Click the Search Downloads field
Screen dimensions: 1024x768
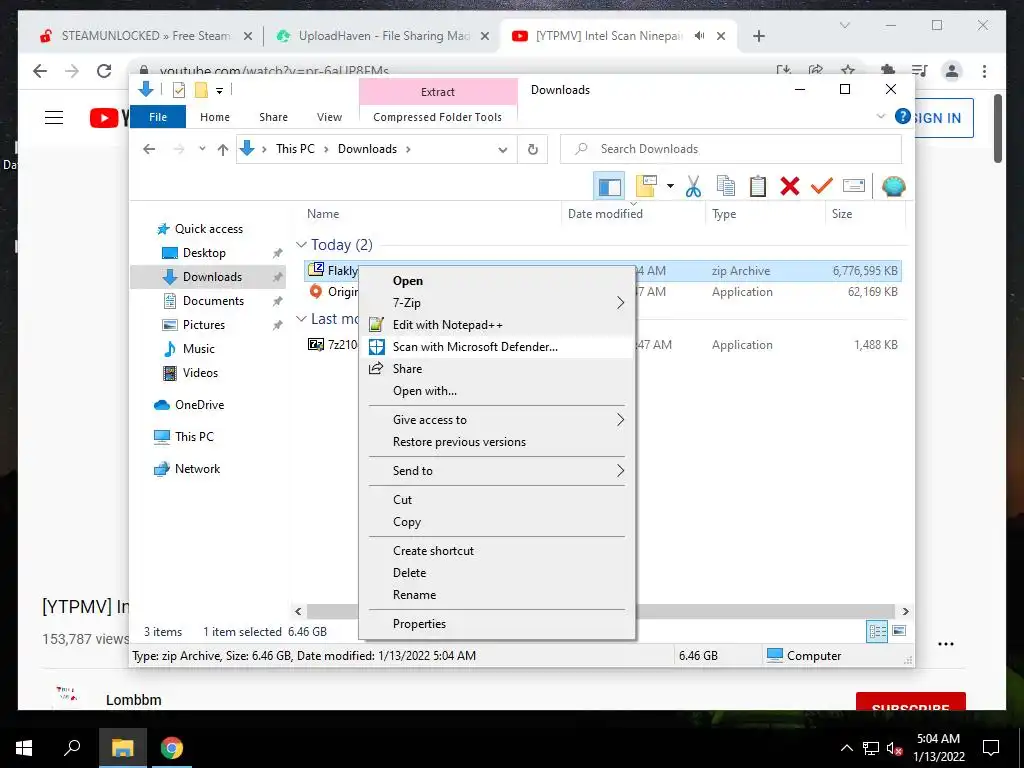tap(731, 150)
